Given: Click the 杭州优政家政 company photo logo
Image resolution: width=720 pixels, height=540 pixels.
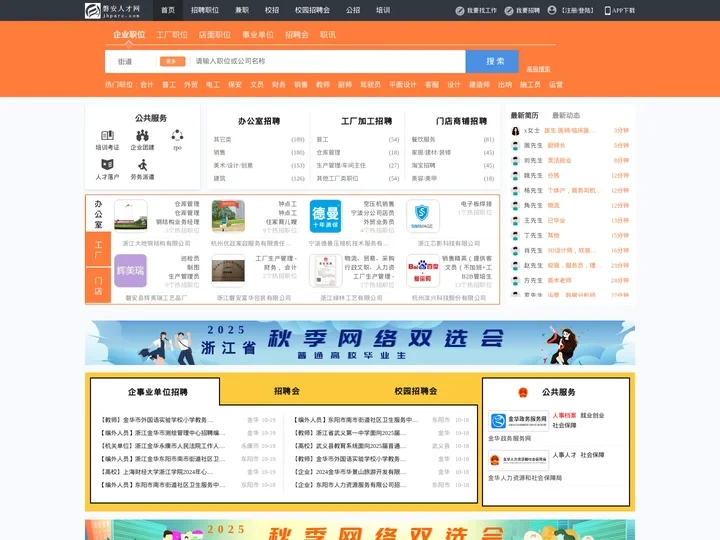Looking at the screenshot, I should click(228, 216).
